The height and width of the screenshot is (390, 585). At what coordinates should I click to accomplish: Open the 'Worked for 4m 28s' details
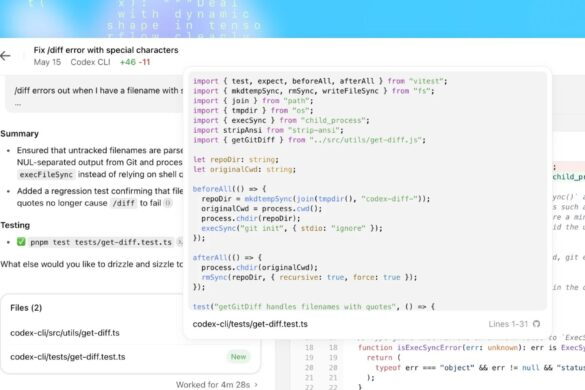pos(216,384)
